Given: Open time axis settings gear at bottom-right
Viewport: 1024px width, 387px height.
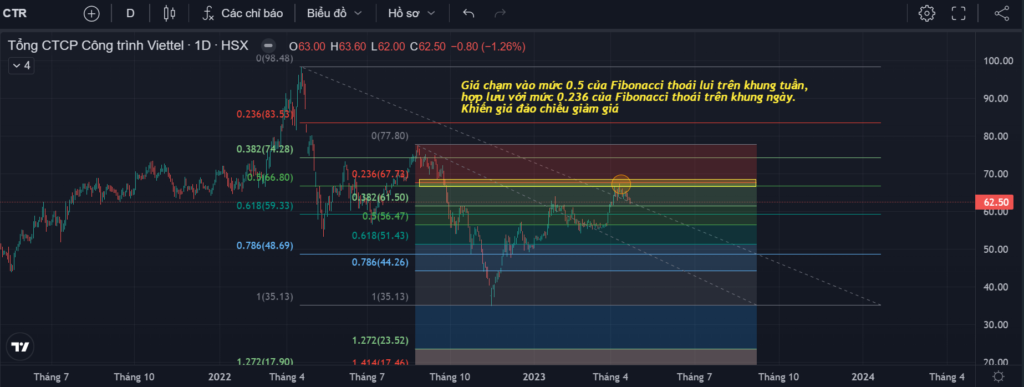Looking at the screenshot, I should (x=999, y=377).
